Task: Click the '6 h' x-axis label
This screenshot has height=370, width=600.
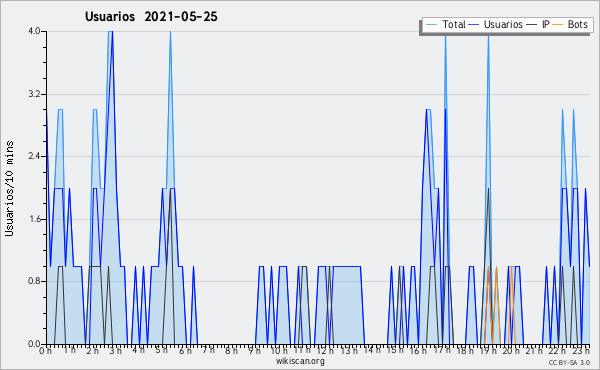Action: click(185, 351)
